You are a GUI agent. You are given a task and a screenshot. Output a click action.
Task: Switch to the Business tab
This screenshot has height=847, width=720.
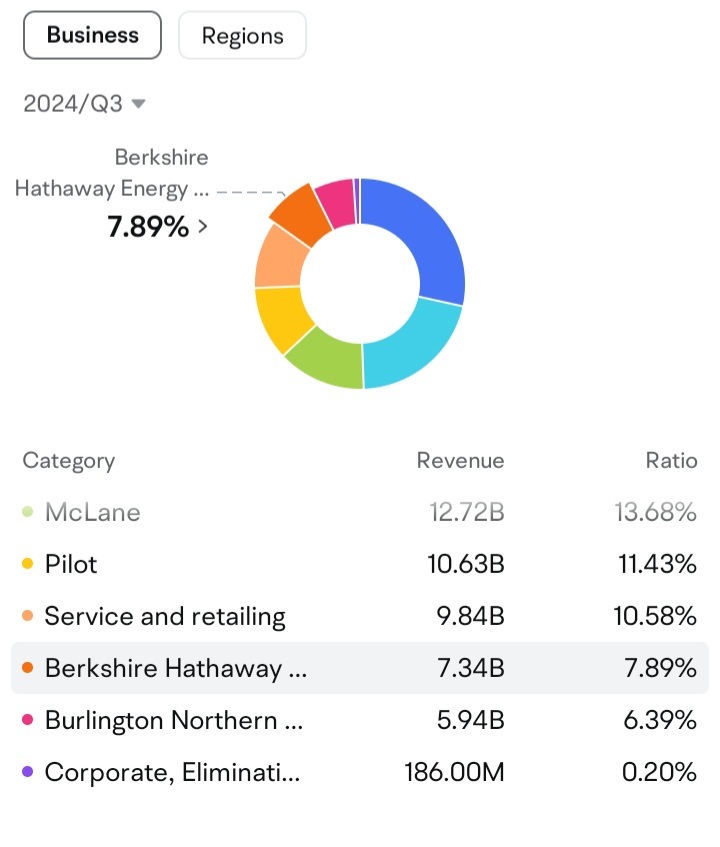[92, 35]
